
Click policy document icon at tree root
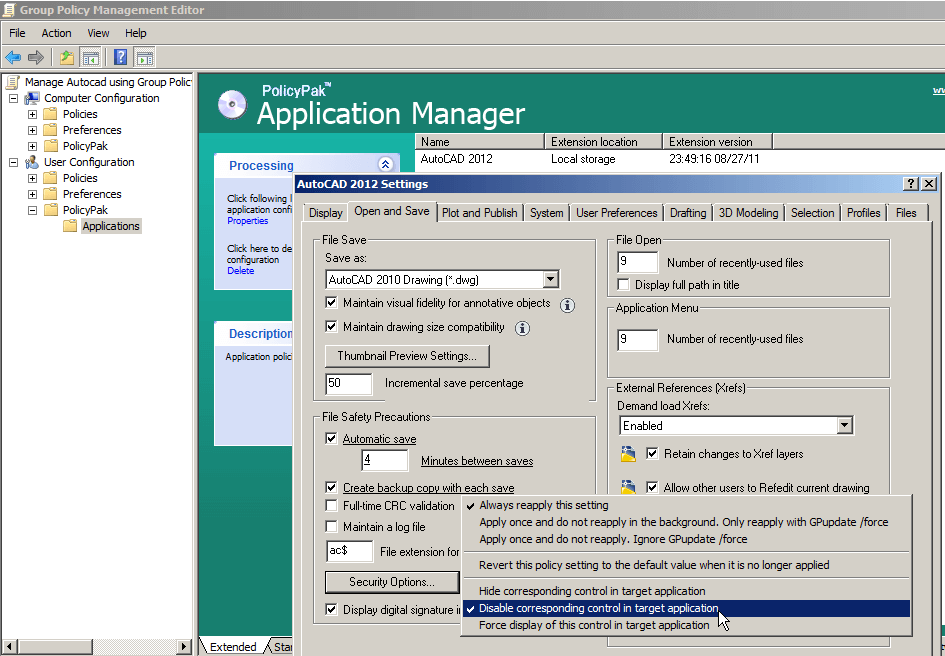13,82
